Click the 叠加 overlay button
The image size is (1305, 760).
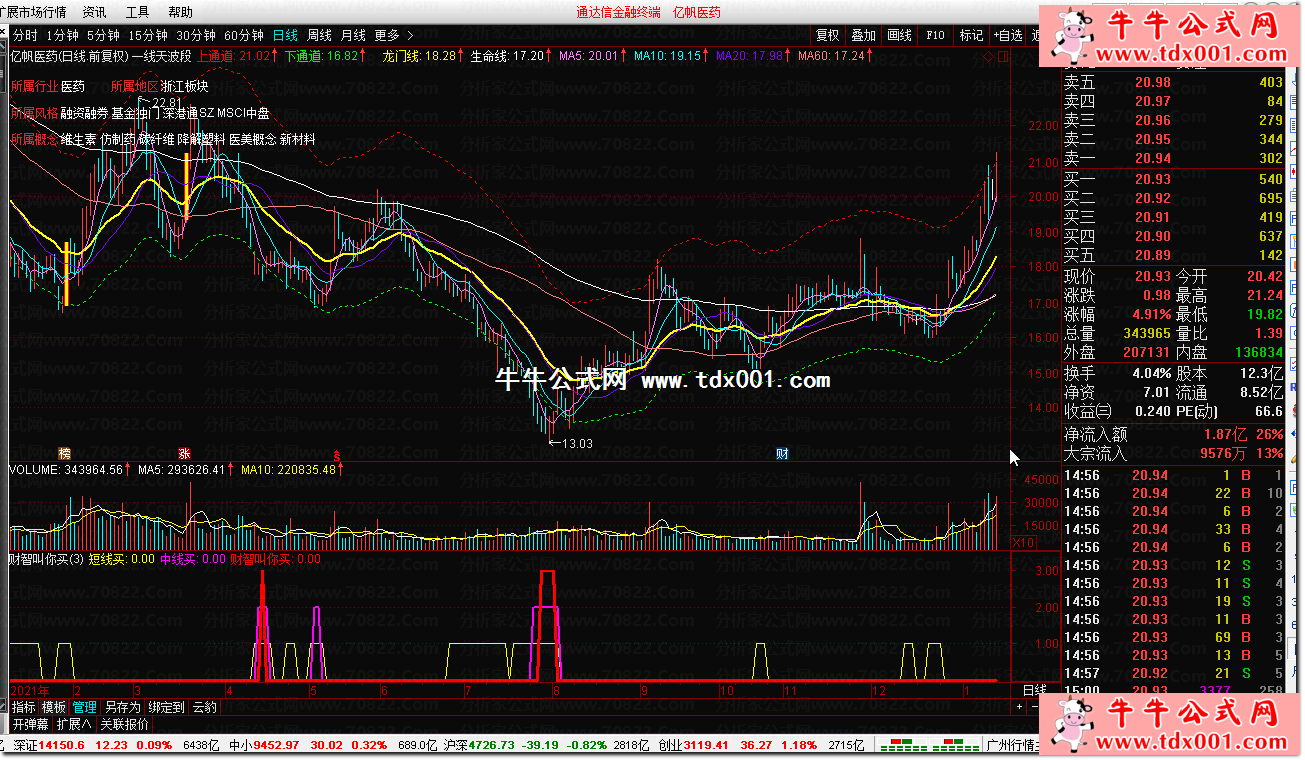pyautogui.click(x=864, y=35)
